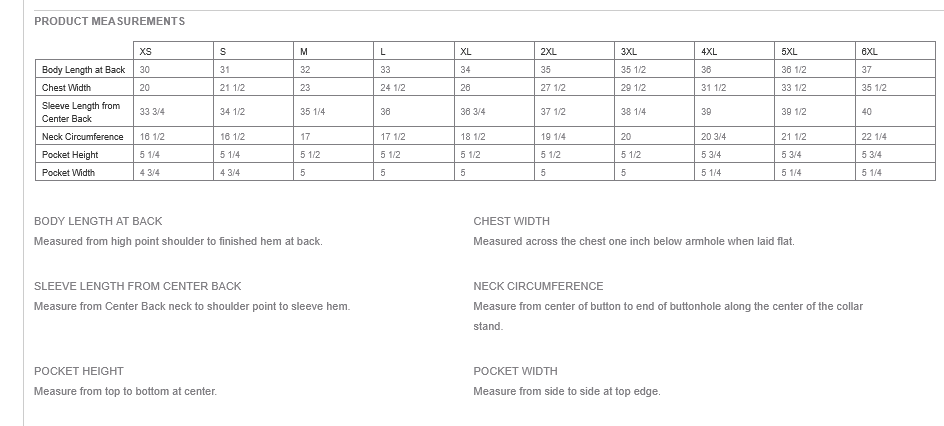Click the Body Length at Back row label
The image size is (944, 426).
pos(84,70)
